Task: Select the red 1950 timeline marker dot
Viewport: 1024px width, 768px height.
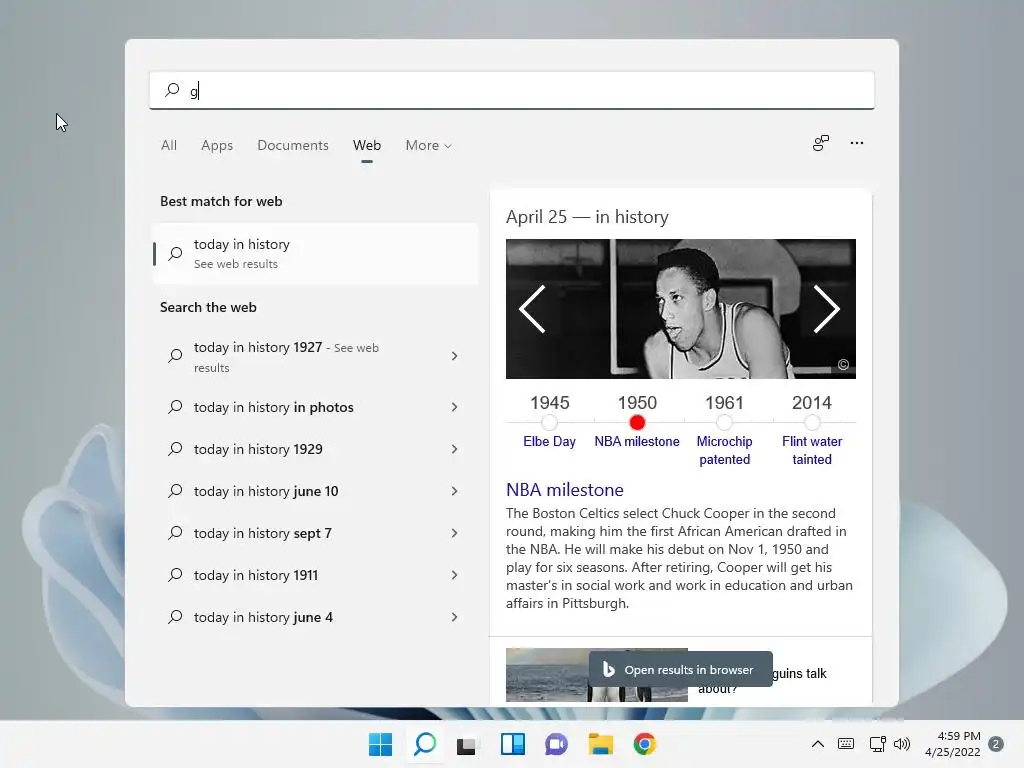Action: point(637,423)
